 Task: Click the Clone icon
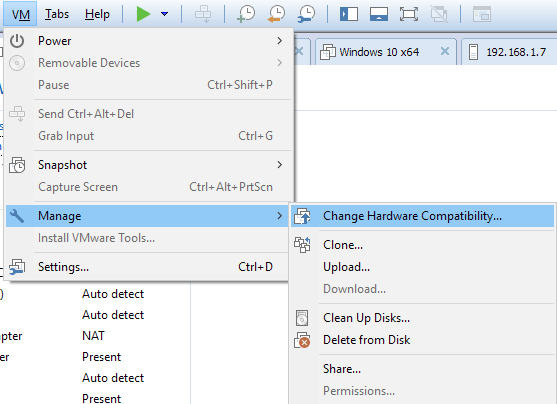(302, 245)
